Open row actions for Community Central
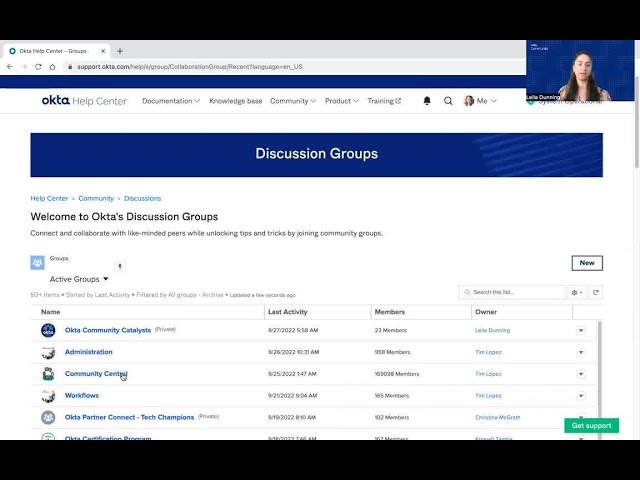Screen dimensions: 640x480 point(581,374)
